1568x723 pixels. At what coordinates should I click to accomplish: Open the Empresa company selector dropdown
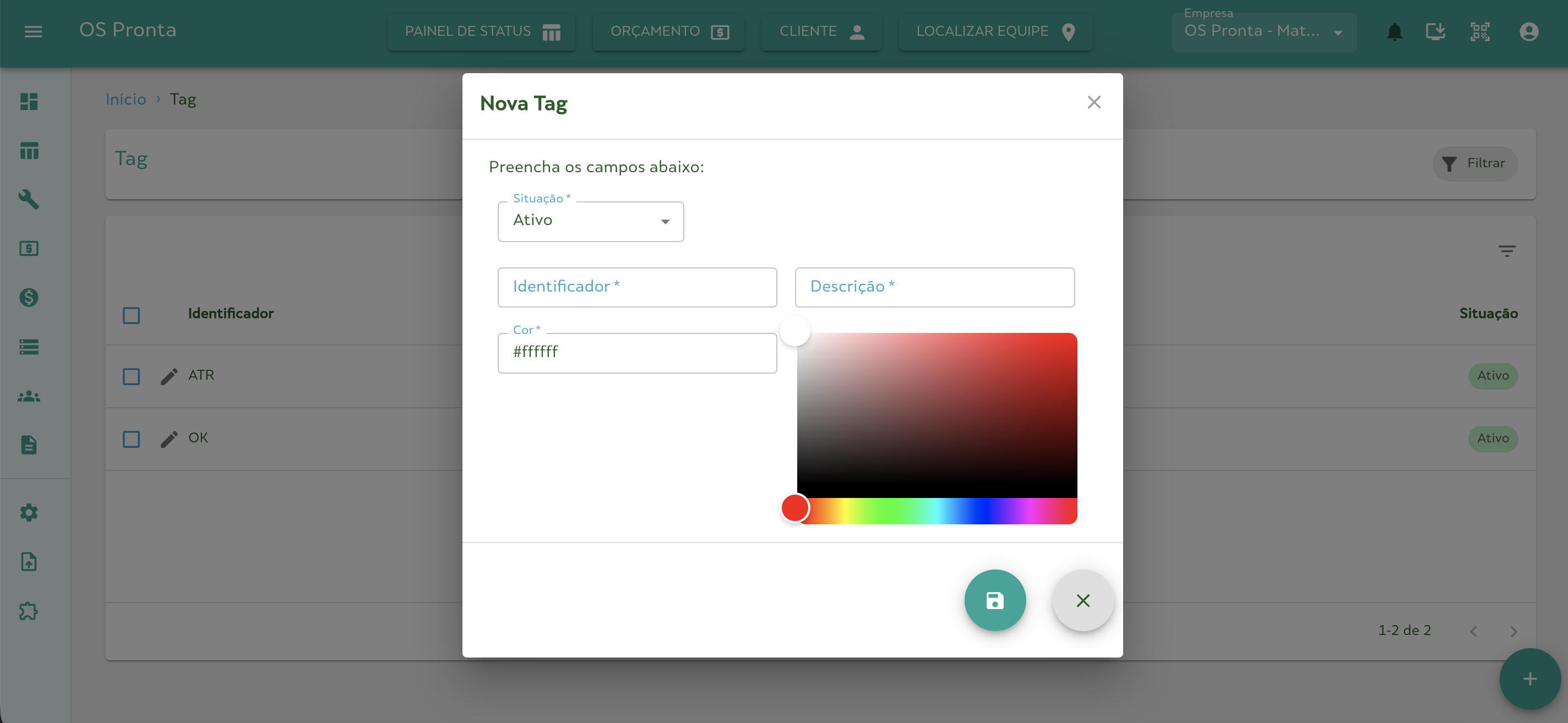click(1263, 31)
